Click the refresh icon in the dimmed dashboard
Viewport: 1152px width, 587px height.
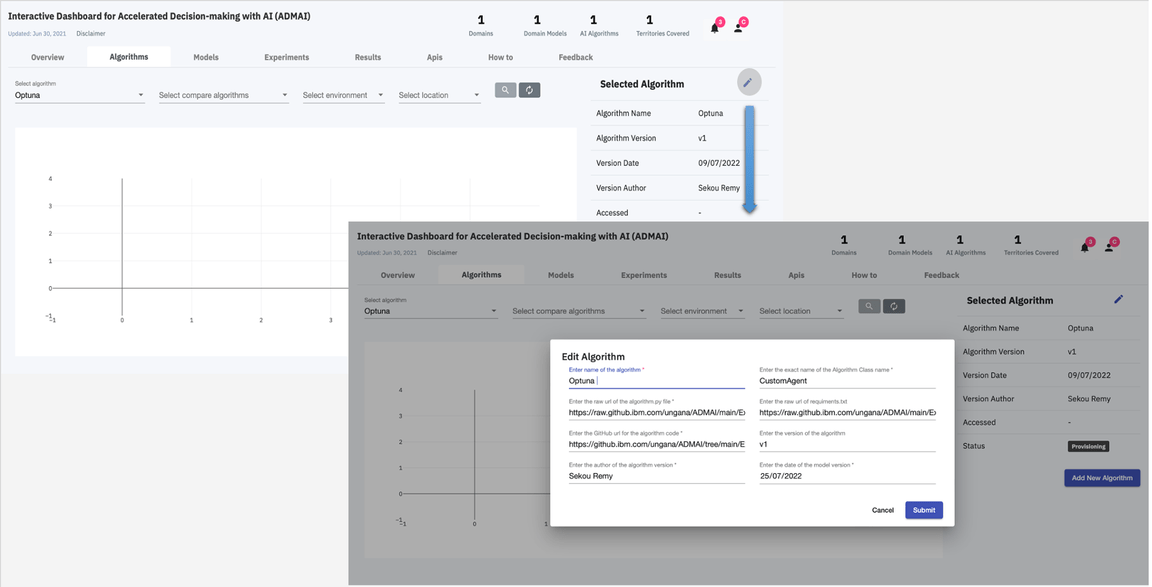(x=894, y=306)
